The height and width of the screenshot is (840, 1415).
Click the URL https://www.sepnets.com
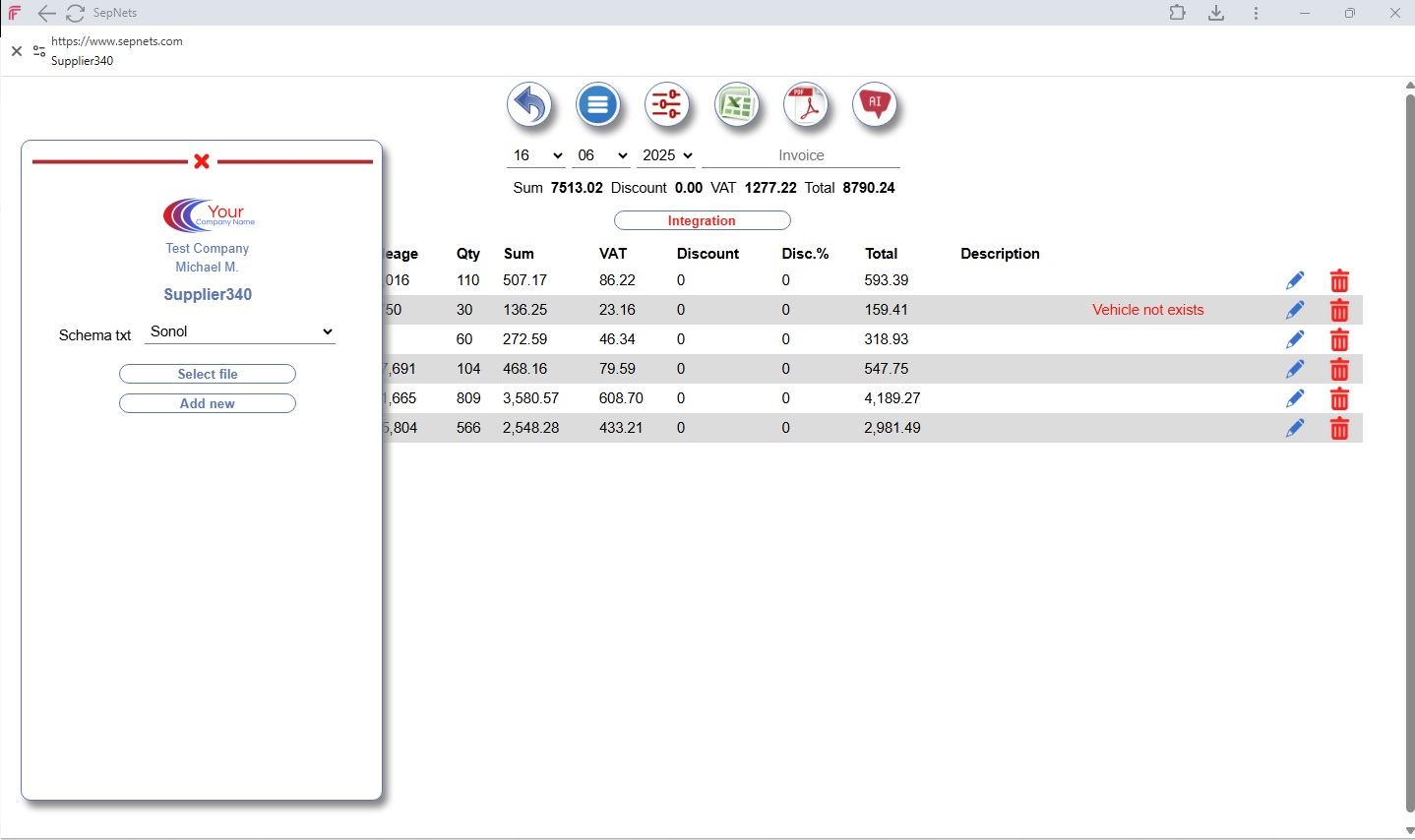(117, 41)
